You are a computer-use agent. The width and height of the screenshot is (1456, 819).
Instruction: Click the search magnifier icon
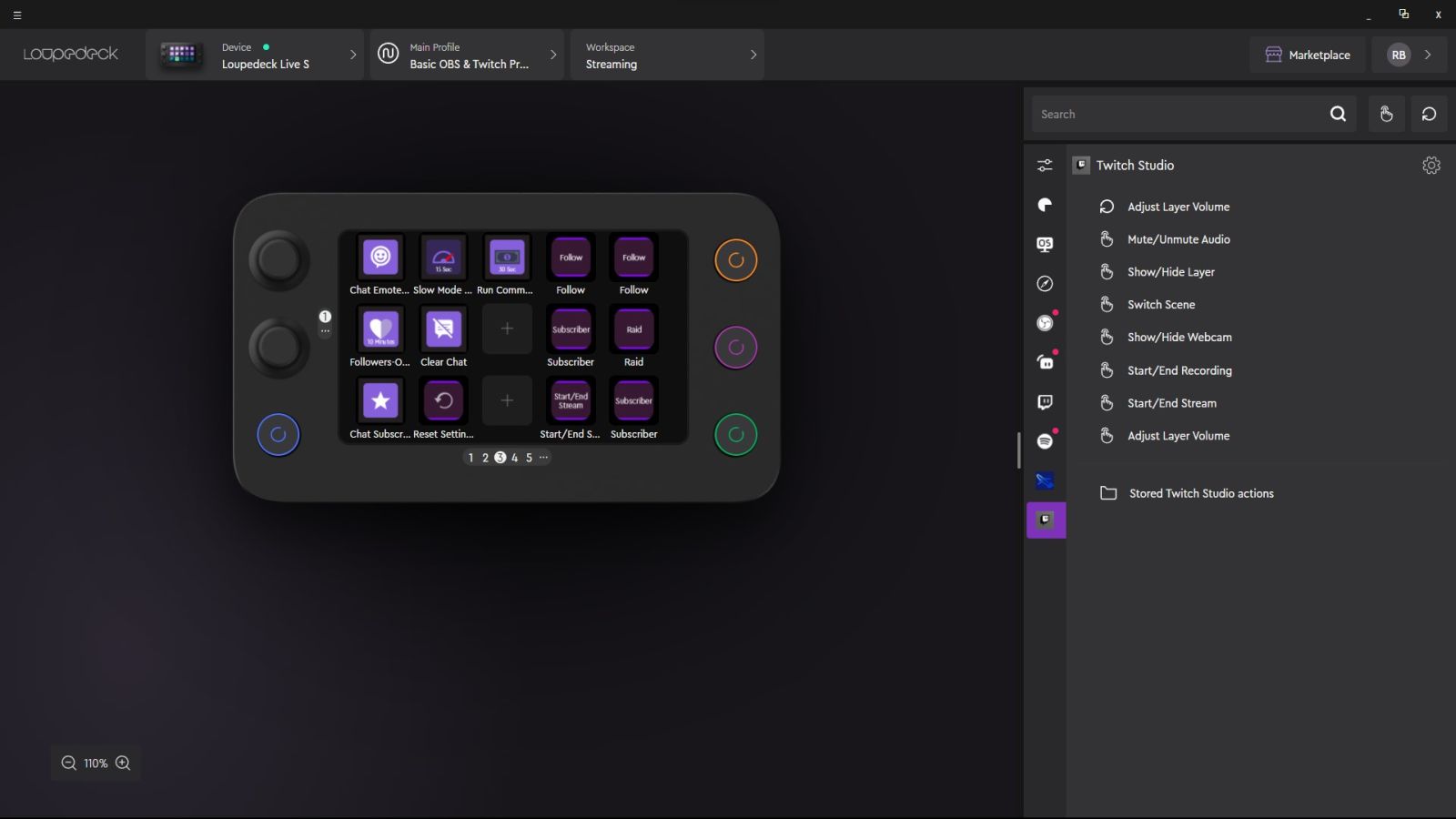pos(1338,114)
